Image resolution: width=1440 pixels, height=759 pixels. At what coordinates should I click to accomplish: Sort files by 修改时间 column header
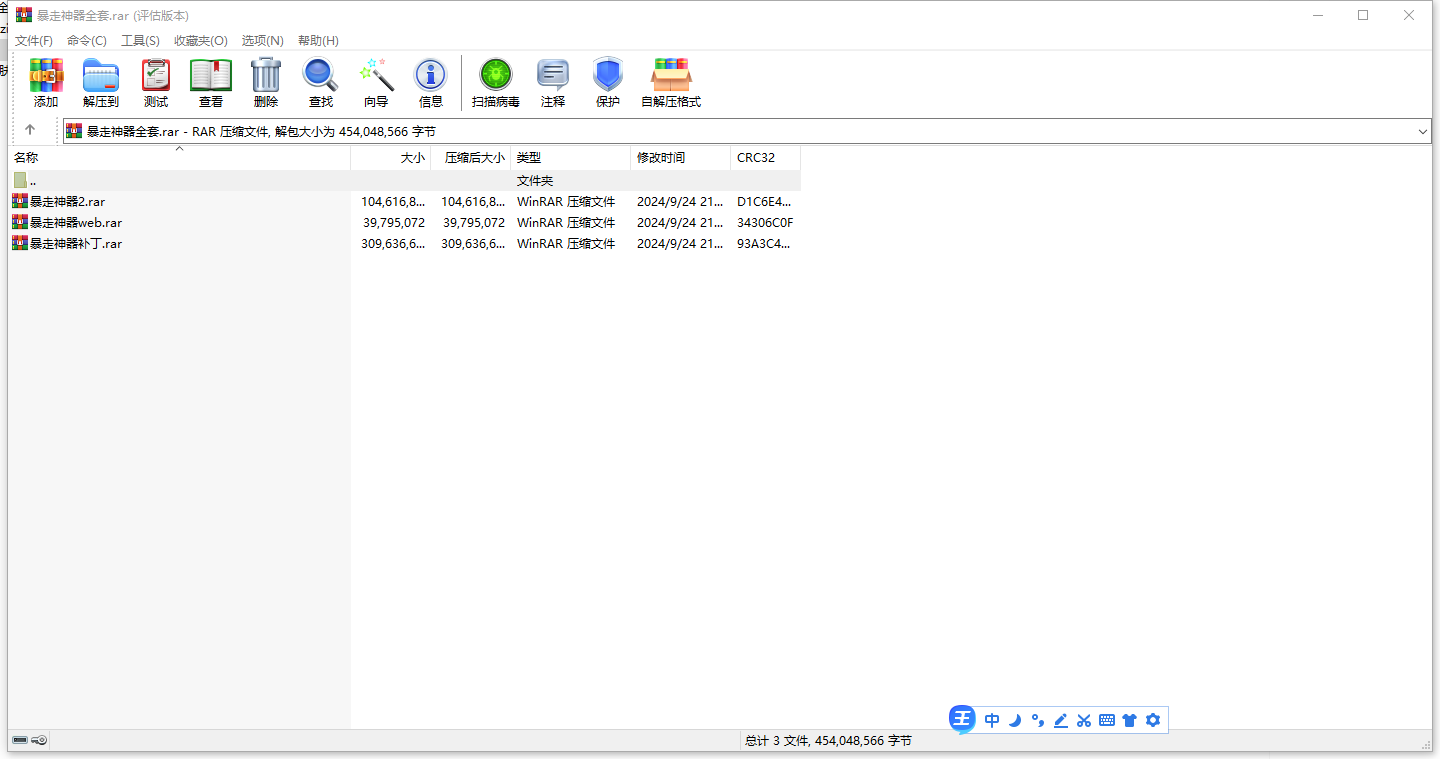(661, 158)
